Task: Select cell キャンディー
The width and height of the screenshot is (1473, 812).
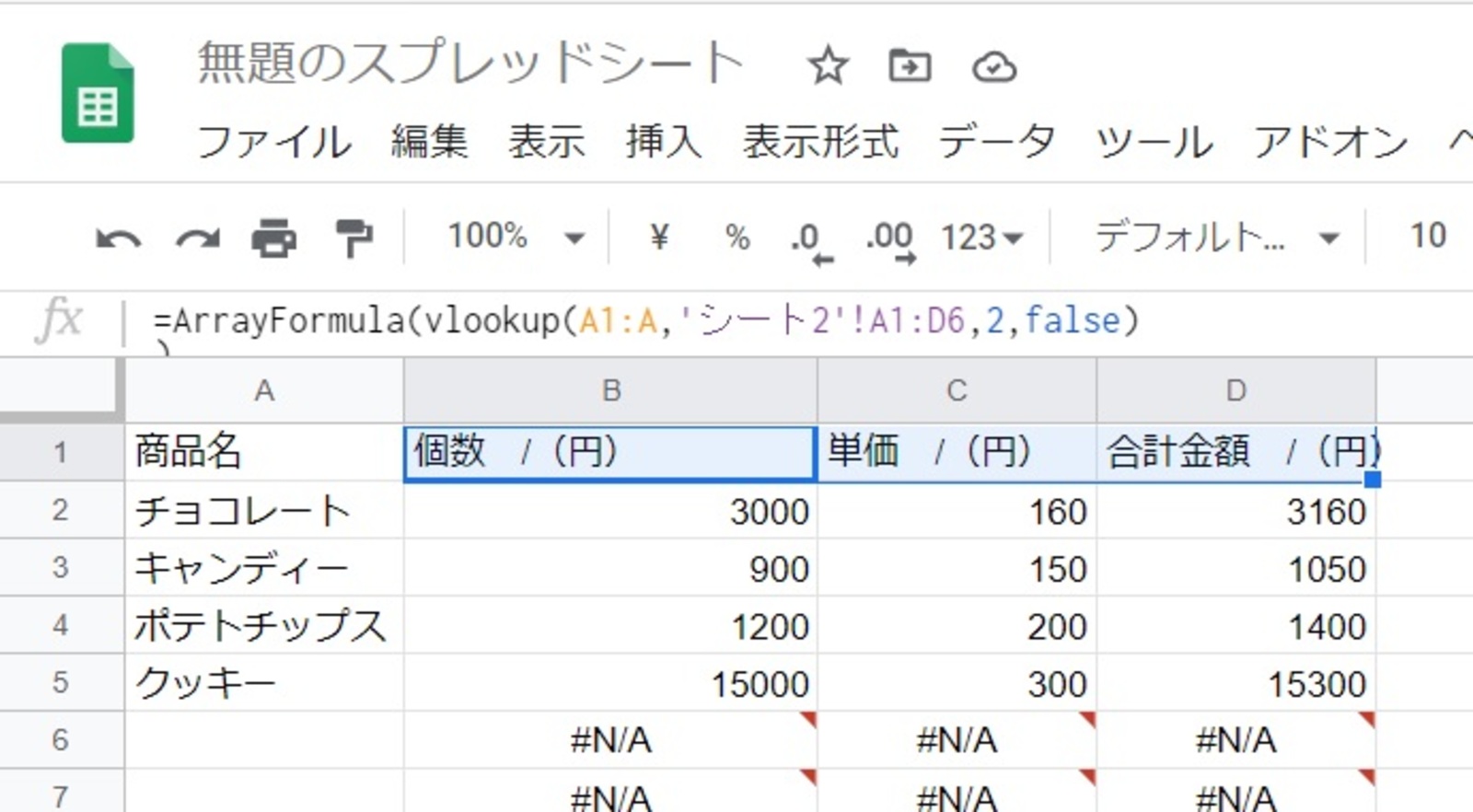Action: click(264, 567)
